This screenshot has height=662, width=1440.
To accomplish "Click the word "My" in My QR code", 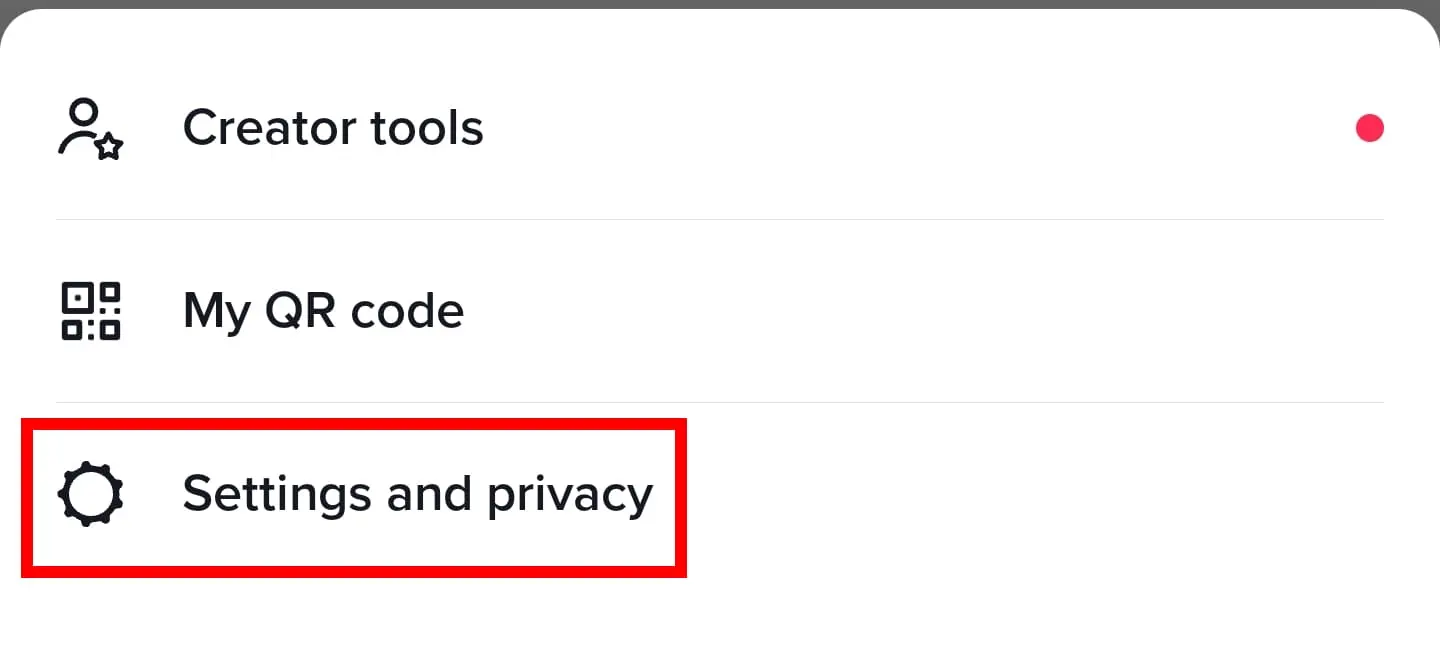I will [x=217, y=311].
